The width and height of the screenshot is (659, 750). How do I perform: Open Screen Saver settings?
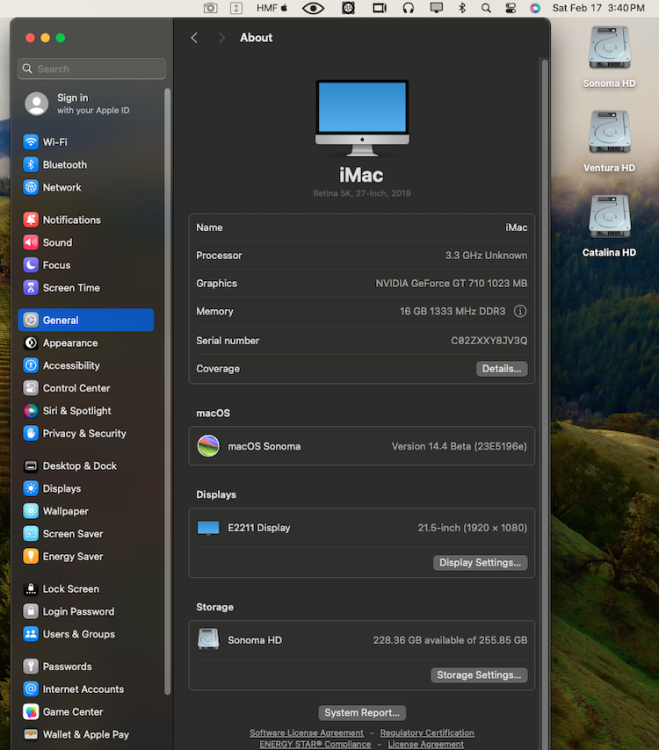[86, 534]
